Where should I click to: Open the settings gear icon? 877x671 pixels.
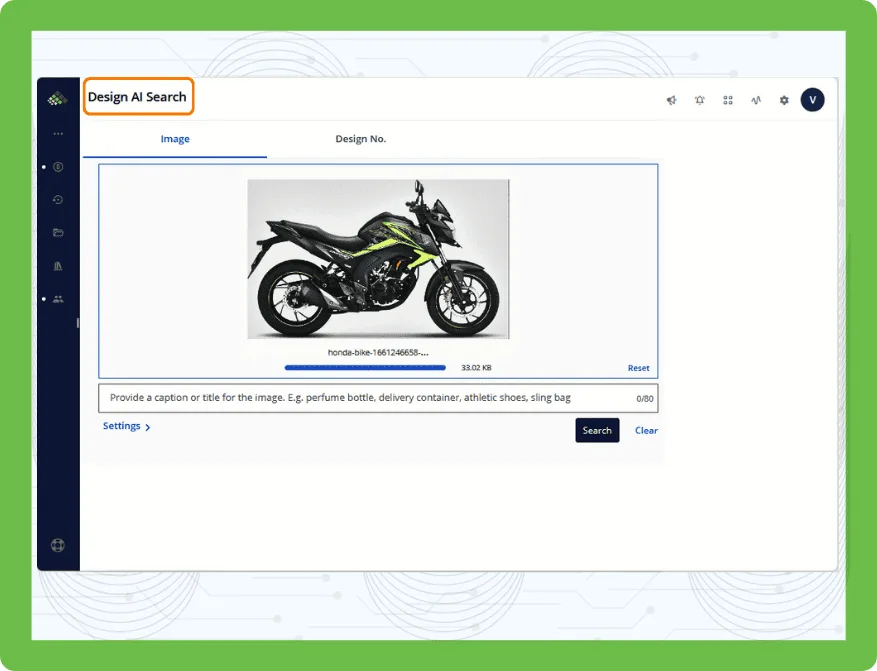pyautogui.click(x=784, y=100)
